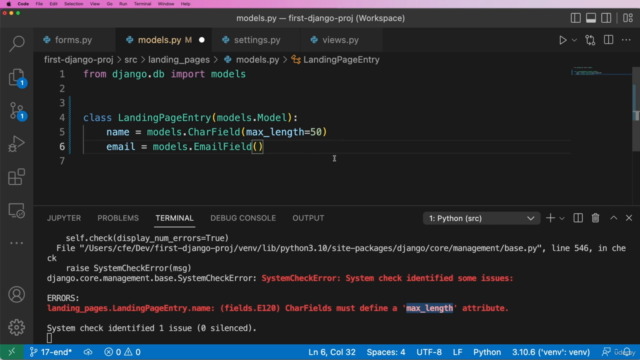The width and height of the screenshot is (640, 360).
Task: Open the Selection menu
Action: point(73,4)
